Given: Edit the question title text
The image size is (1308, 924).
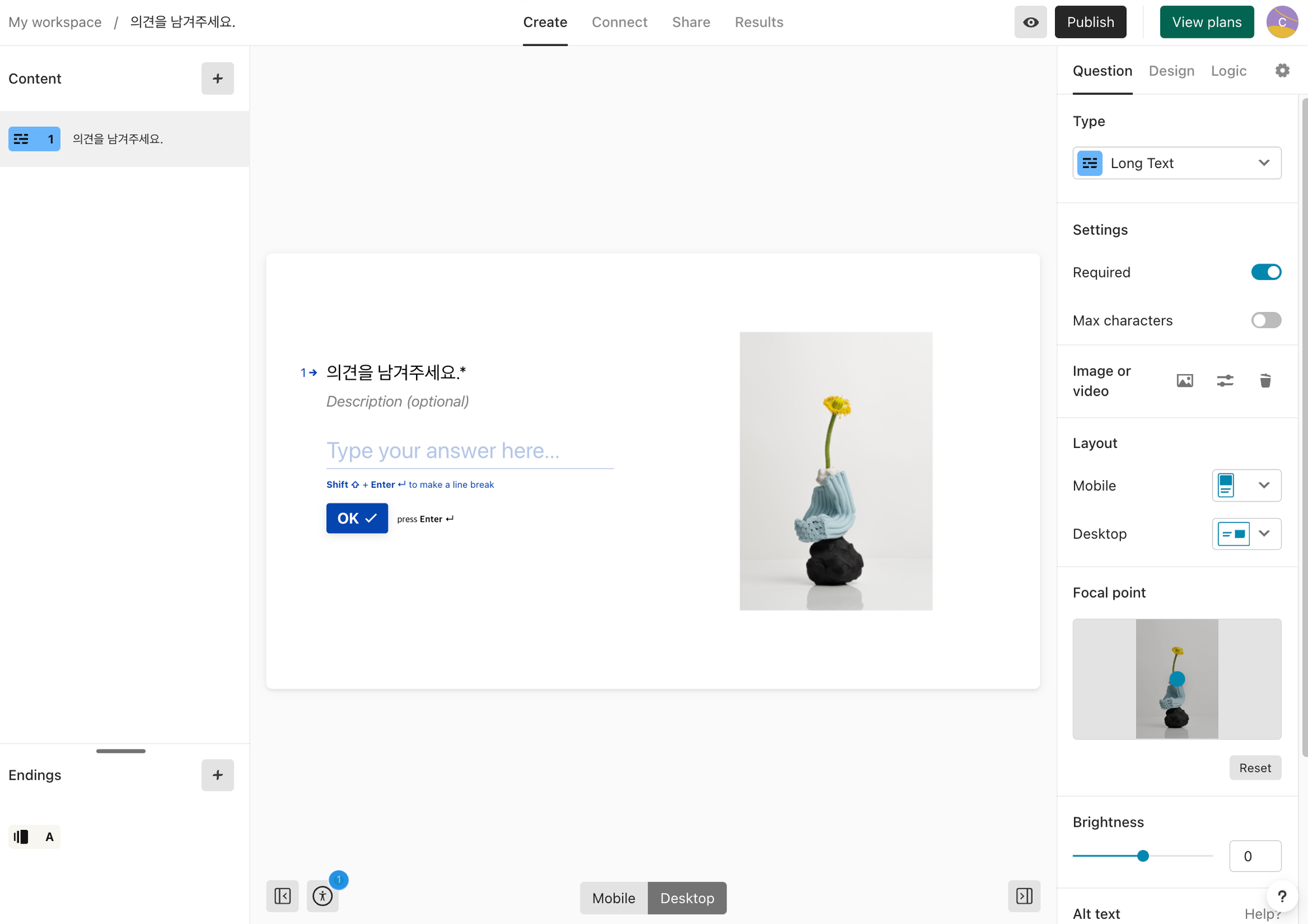Looking at the screenshot, I should click(x=396, y=372).
